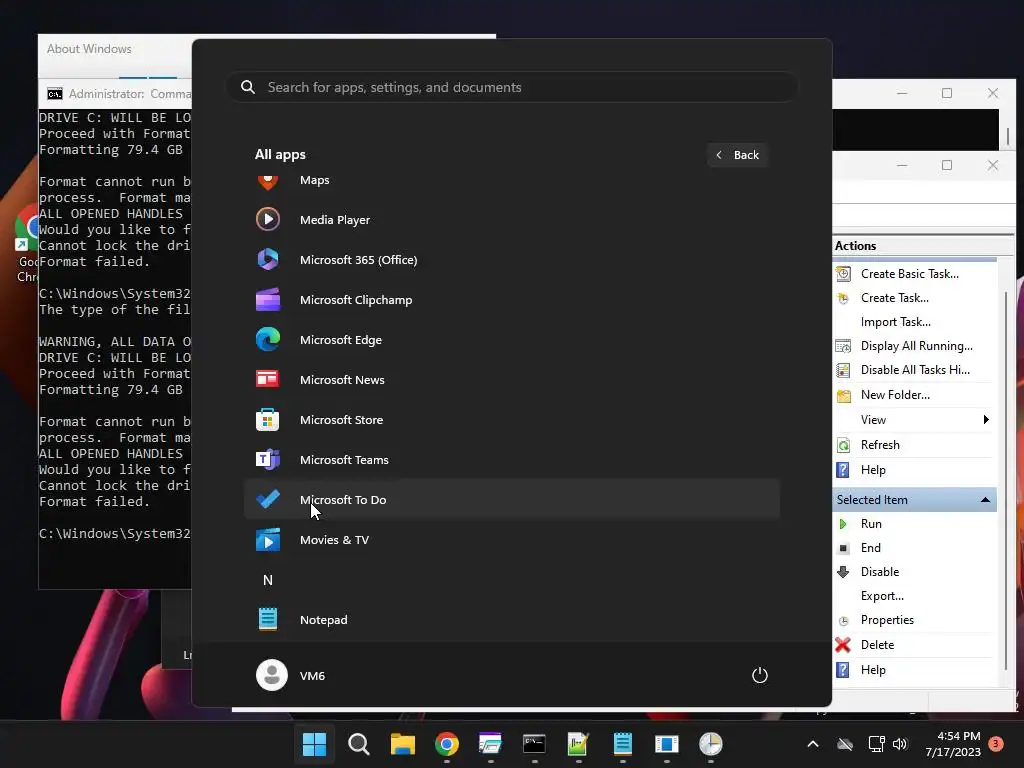Open Movies & TV icon
This screenshot has height=768, width=1024.
click(x=268, y=540)
